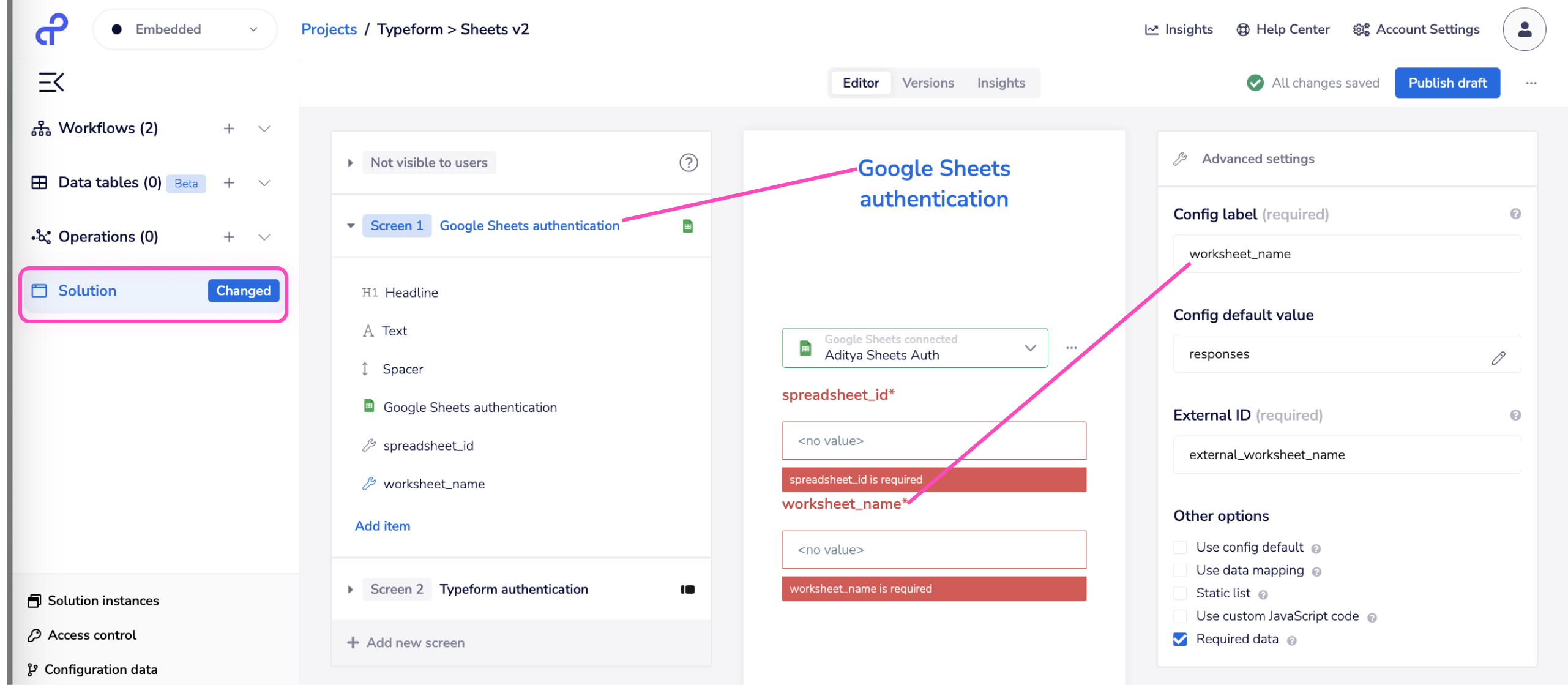
Task: Open Solution instances in the sidebar
Action: click(103, 601)
